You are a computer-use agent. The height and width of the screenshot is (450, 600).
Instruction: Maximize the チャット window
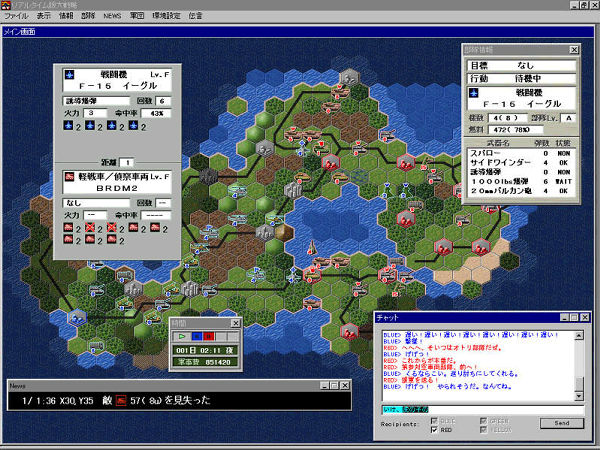tap(574, 317)
